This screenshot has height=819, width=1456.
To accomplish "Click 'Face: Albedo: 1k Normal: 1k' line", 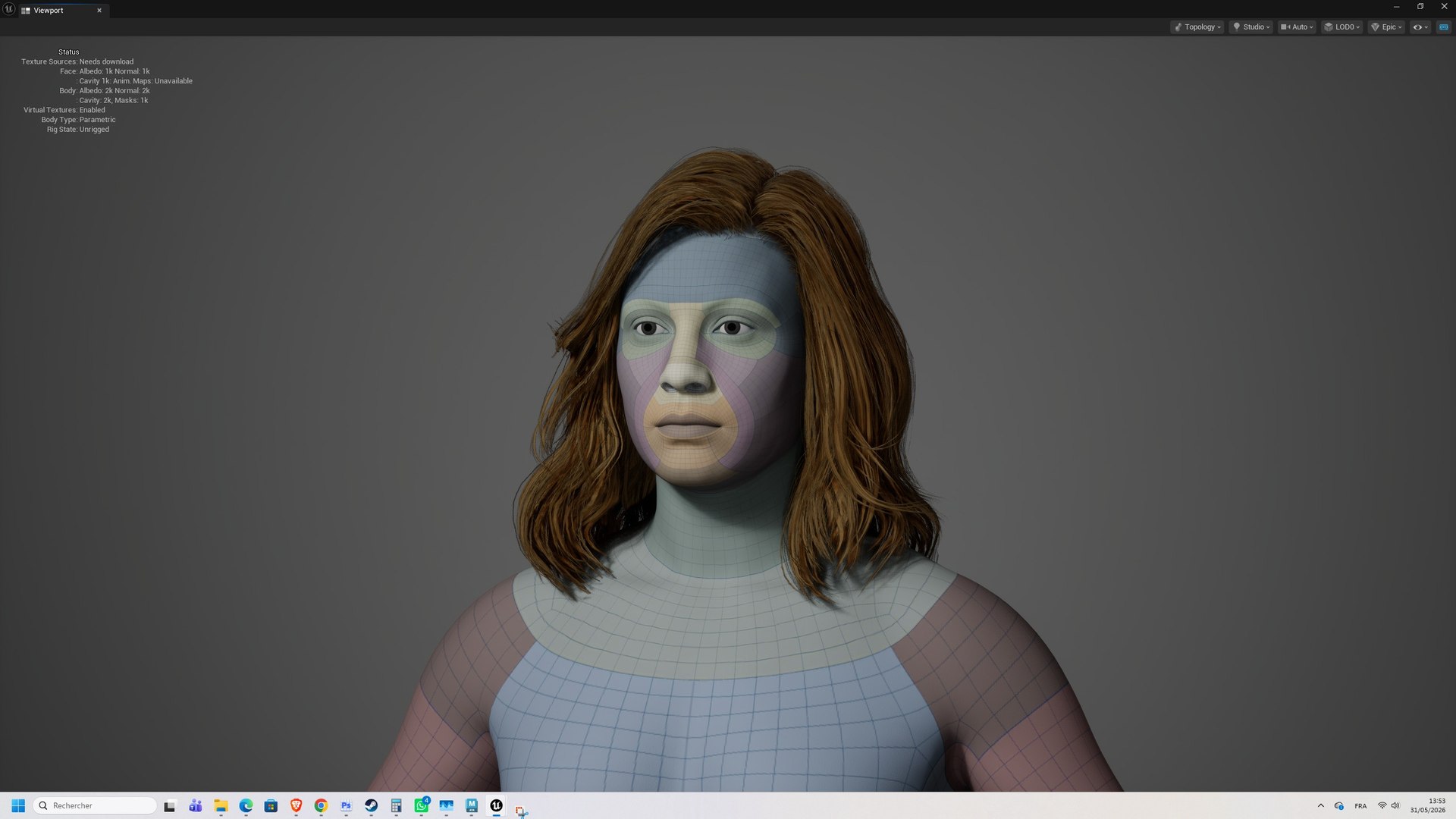I will pos(105,71).
